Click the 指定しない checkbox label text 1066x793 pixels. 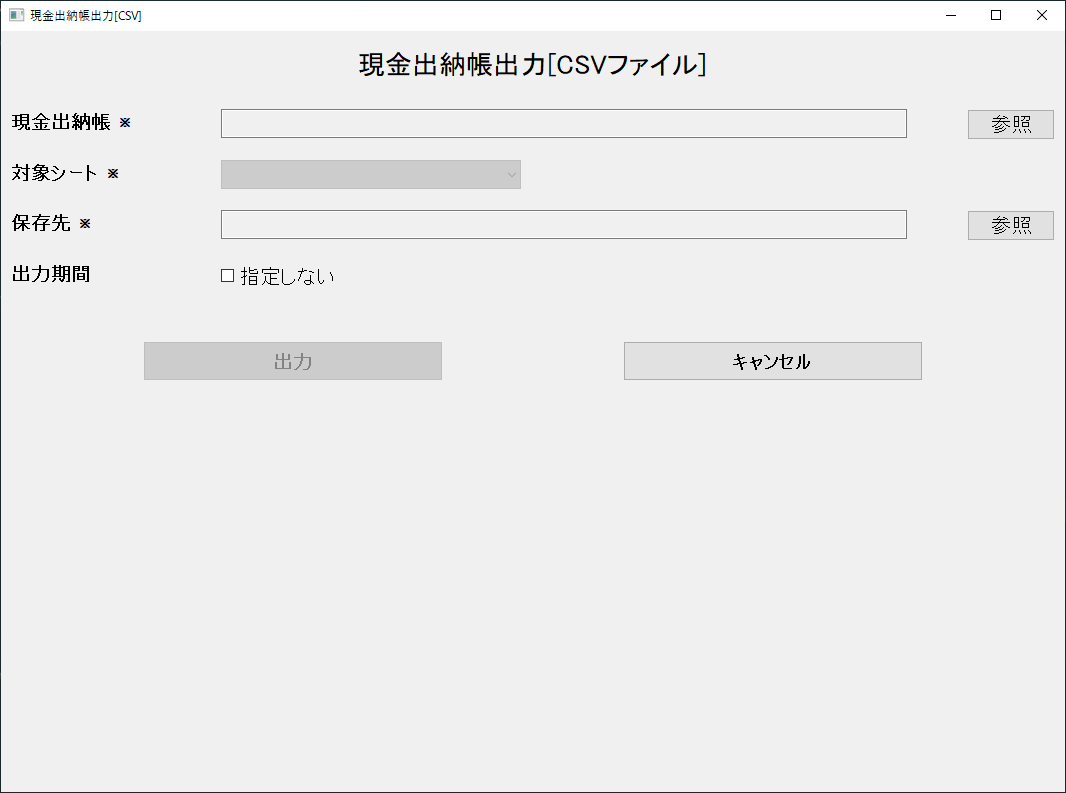(x=290, y=276)
